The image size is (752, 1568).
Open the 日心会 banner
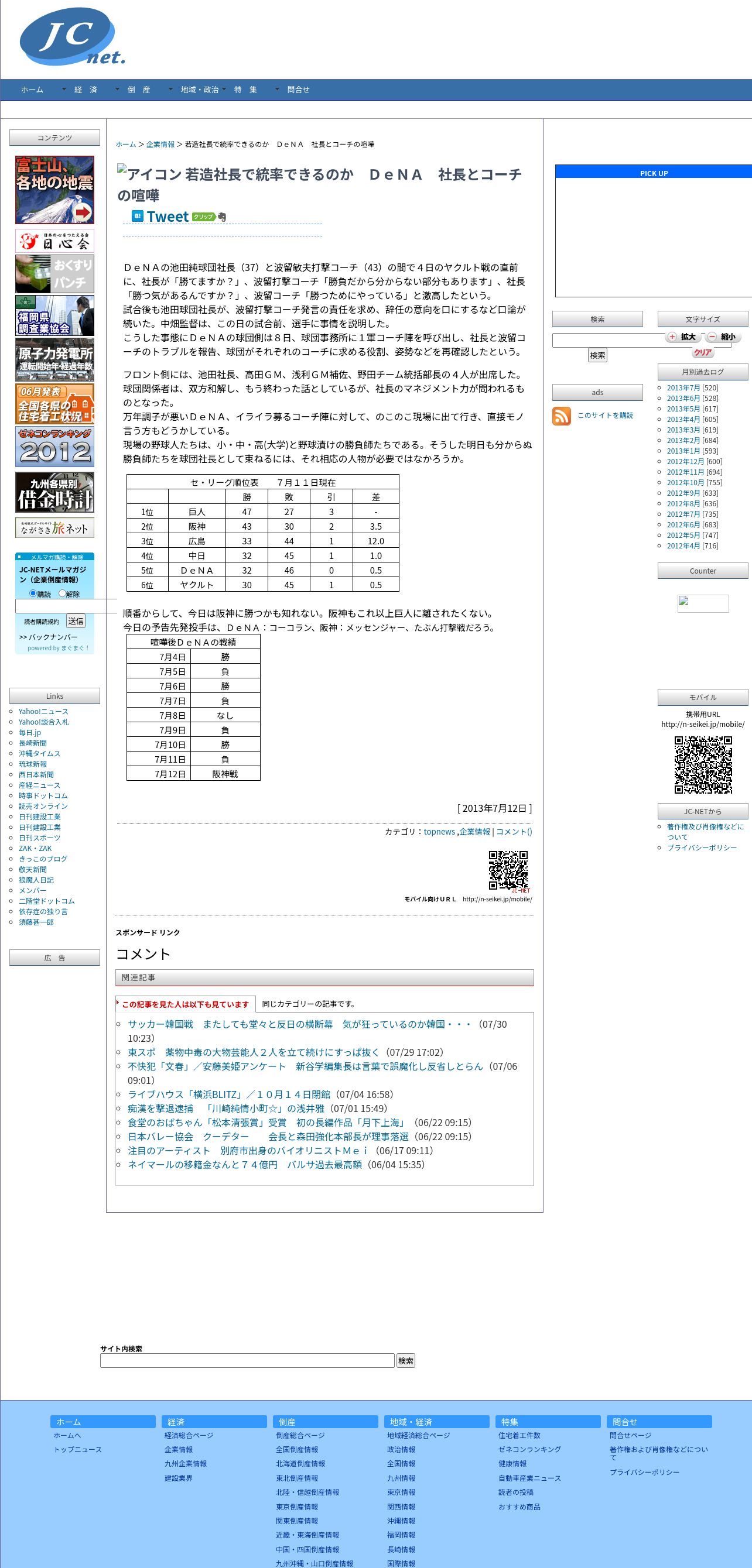click(x=55, y=241)
